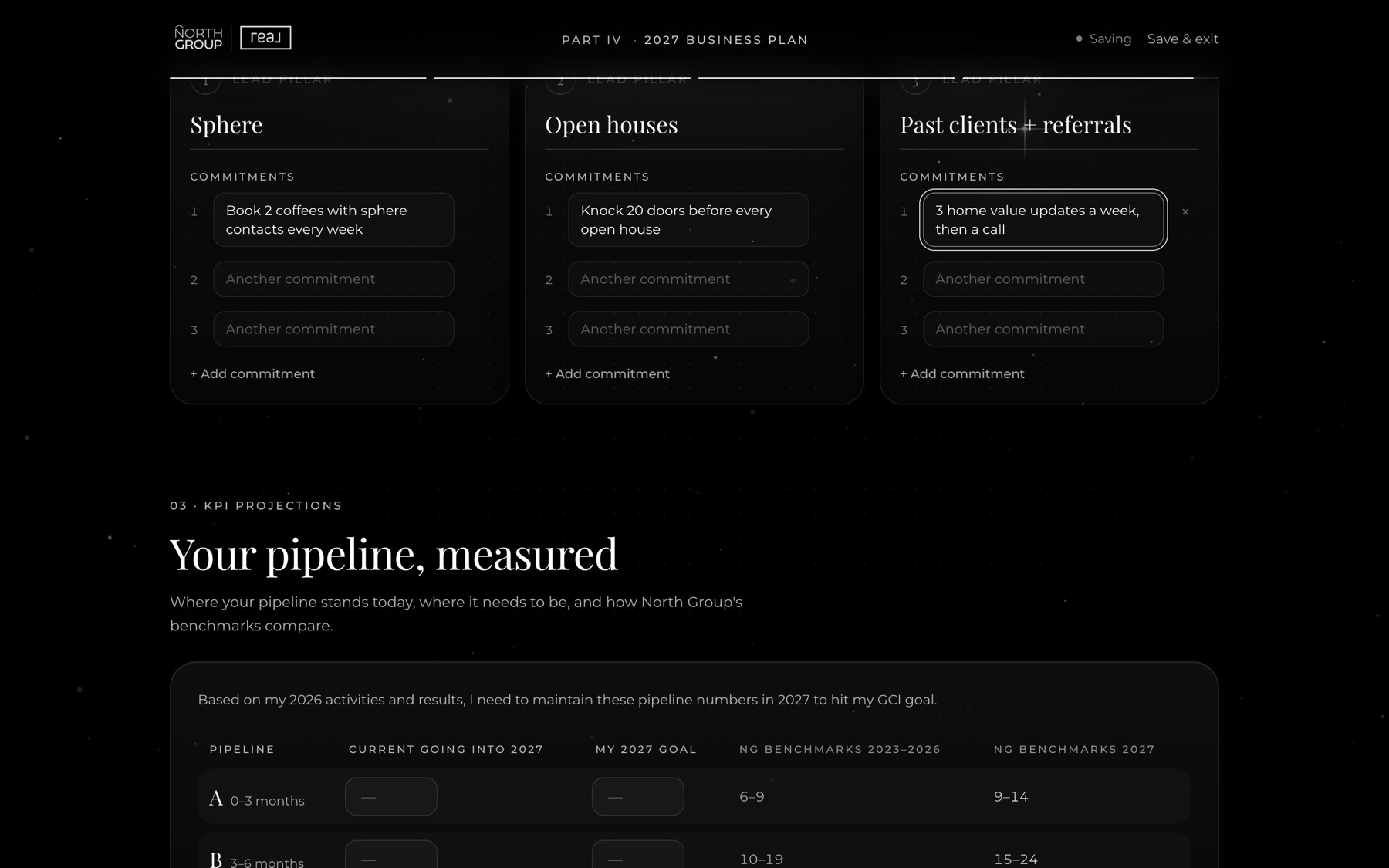Add commitment under Open houses pillar
Screen dimensions: 1389x868
(607, 373)
